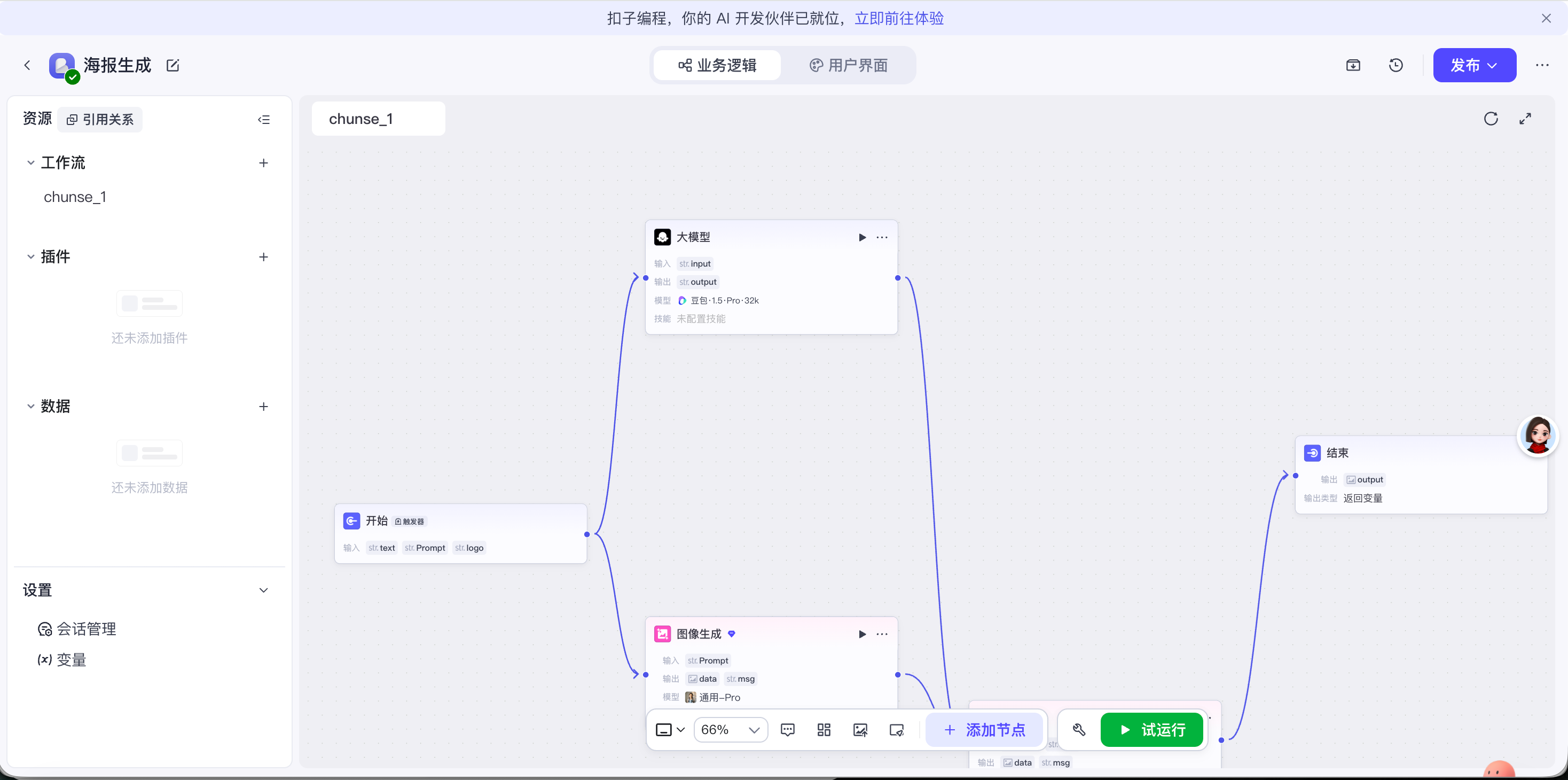Viewport: 1568px width, 780px height.
Task: Open the zoom level 66% dropdown
Action: pos(730,729)
